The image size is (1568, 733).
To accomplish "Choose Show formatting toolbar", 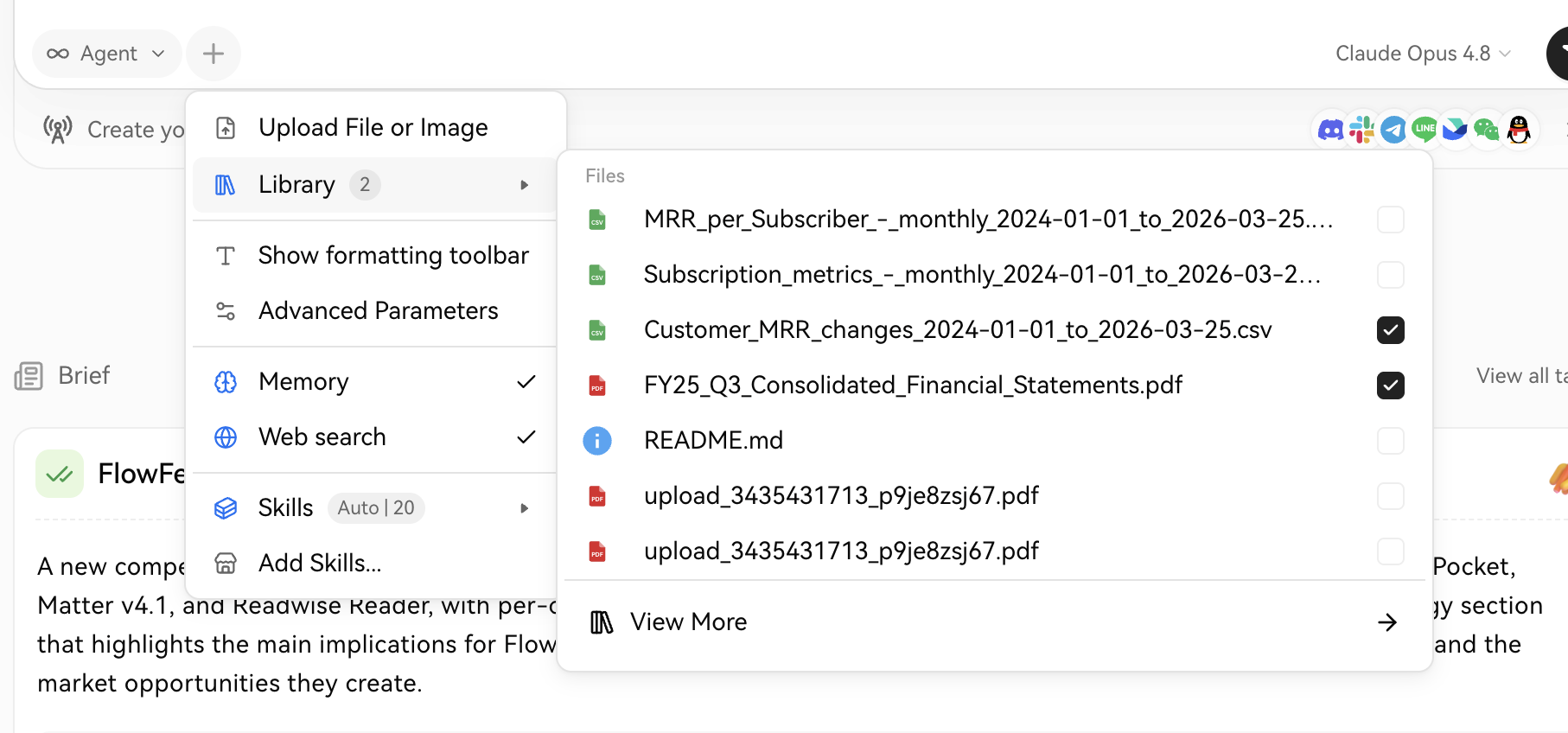I will 375,256.
